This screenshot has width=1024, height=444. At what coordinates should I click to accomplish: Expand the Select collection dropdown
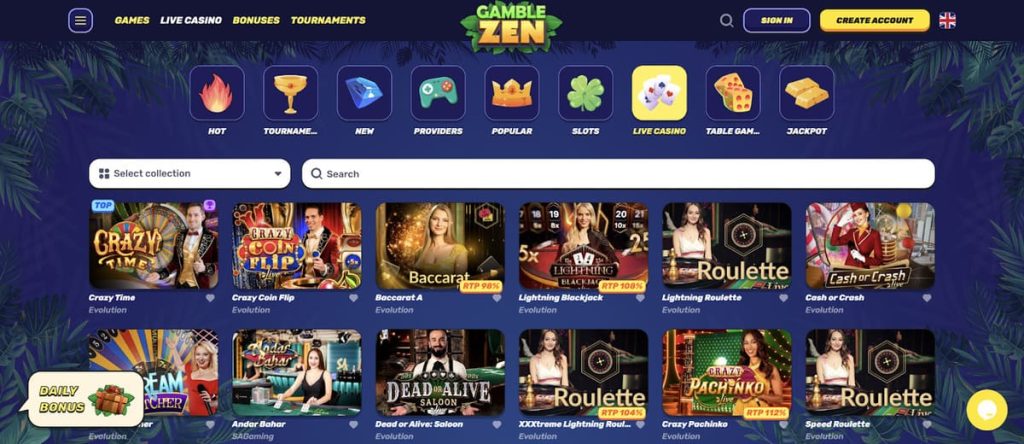(190, 174)
